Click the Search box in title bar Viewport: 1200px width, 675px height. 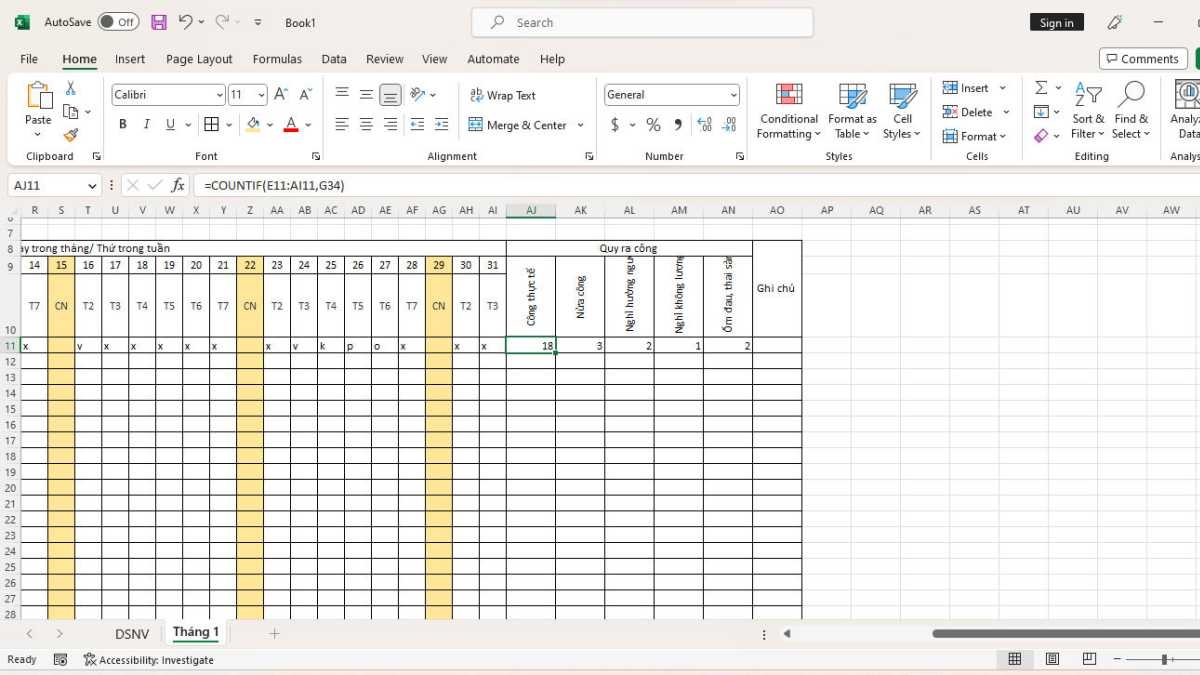coord(642,22)
